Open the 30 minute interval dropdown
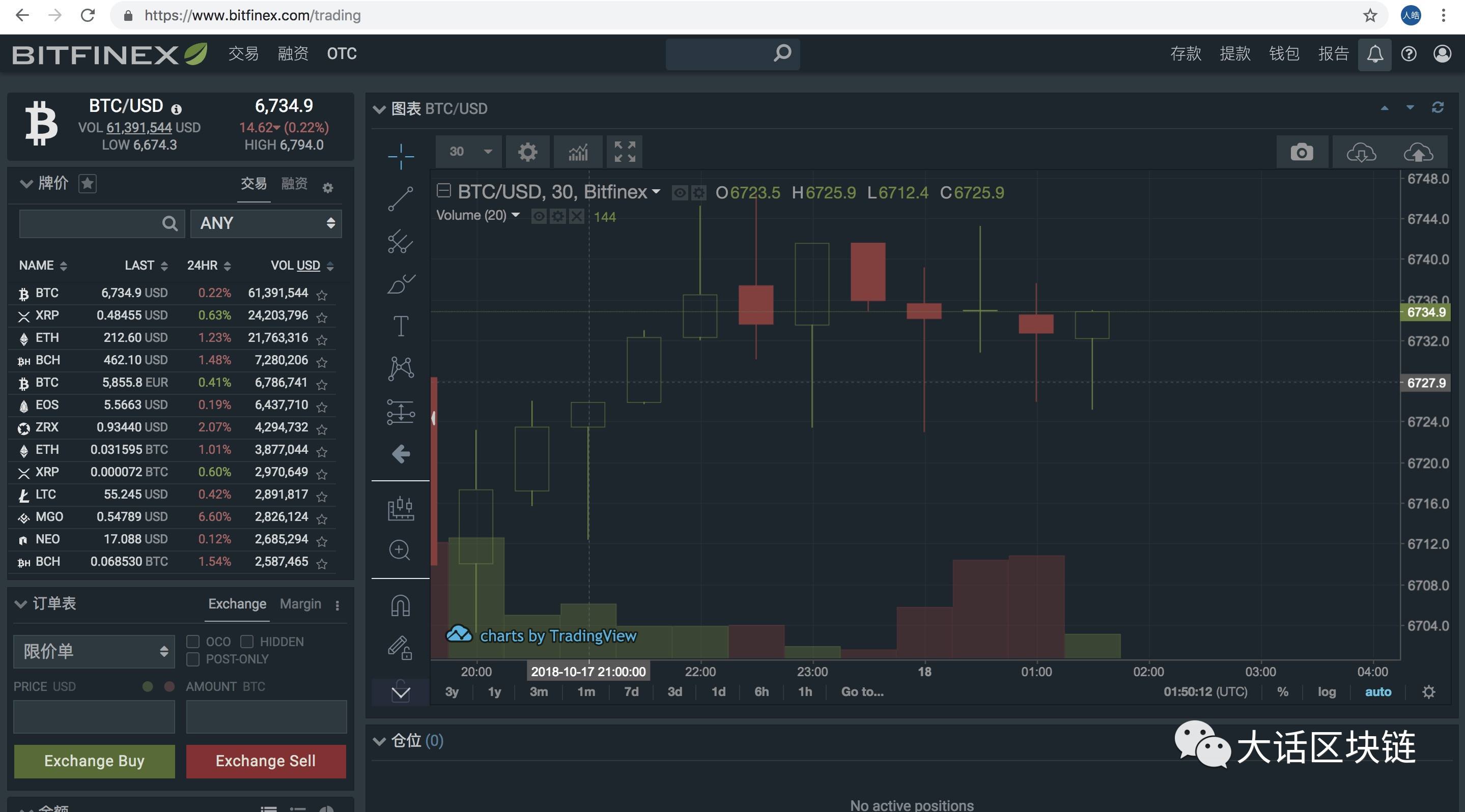 click(469, 152)
